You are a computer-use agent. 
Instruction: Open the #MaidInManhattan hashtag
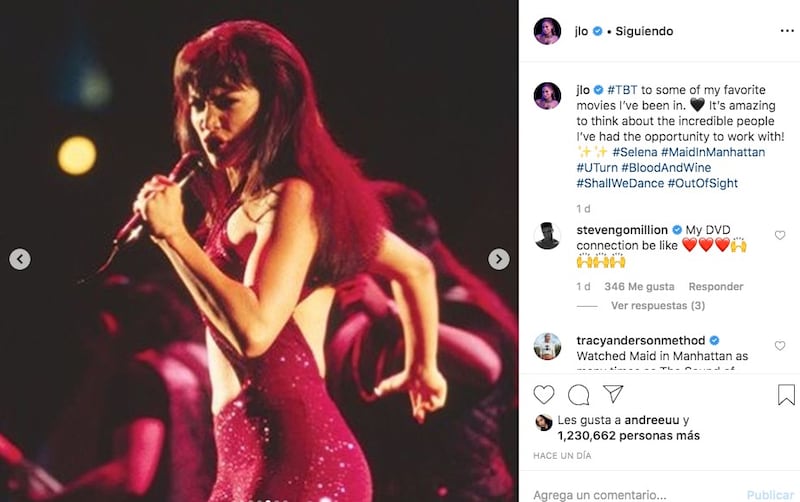(x=713, y=152)
